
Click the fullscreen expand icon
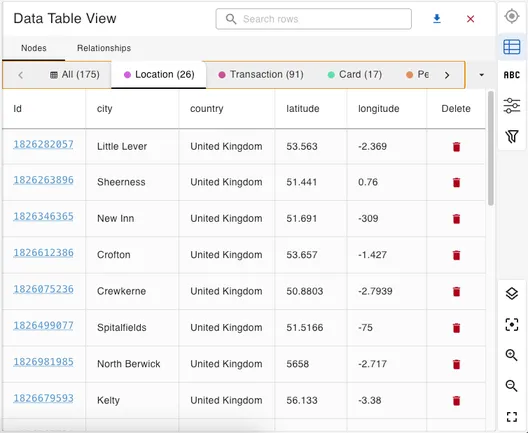tap(512, 417)
